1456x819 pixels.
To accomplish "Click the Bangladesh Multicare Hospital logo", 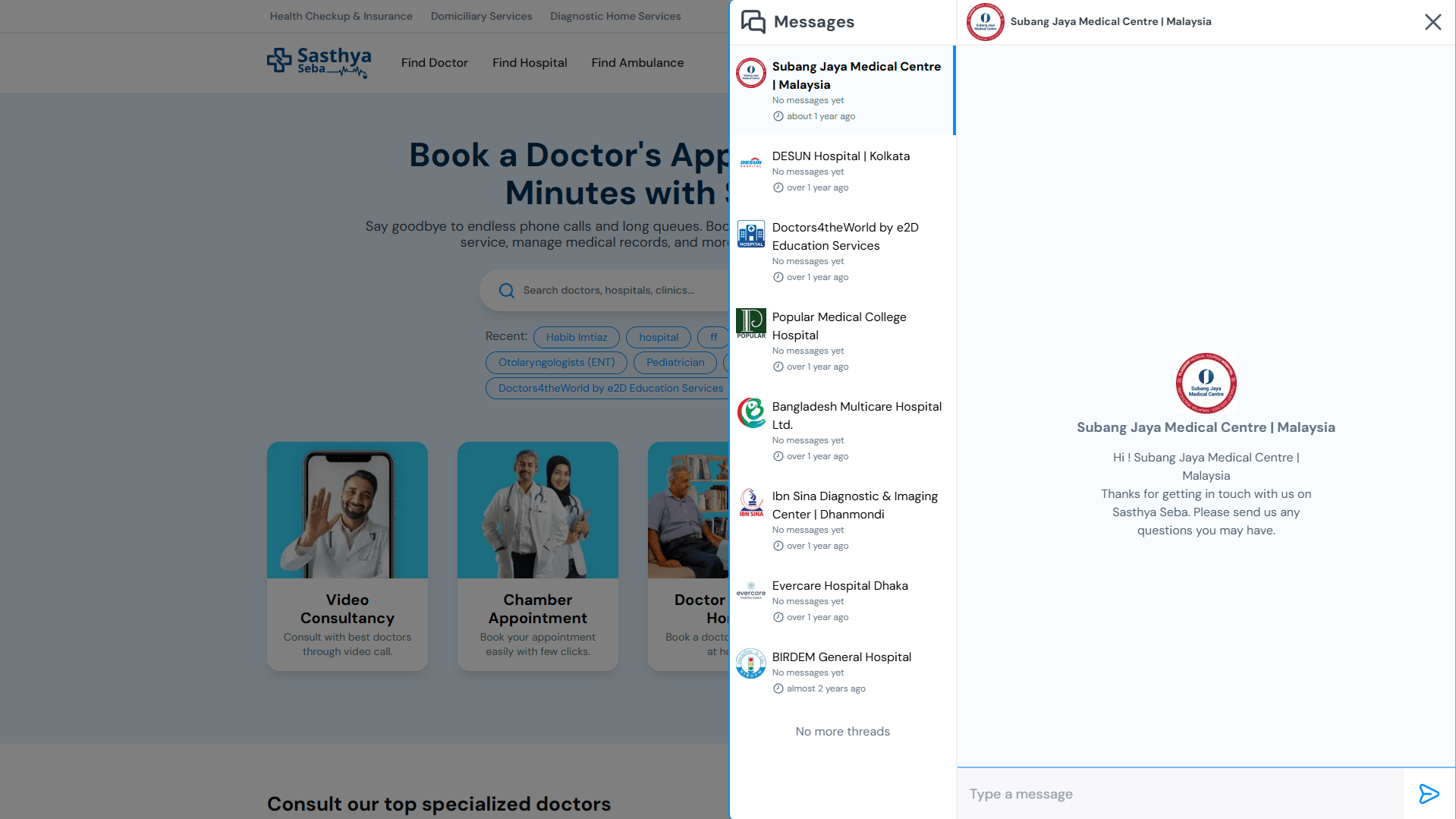I will 751,413.
